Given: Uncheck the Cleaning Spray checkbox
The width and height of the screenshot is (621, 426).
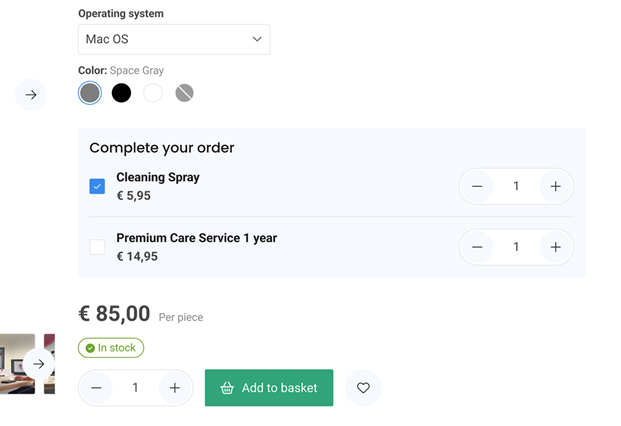Looking at the screenshot, I should tap(97, 186).
